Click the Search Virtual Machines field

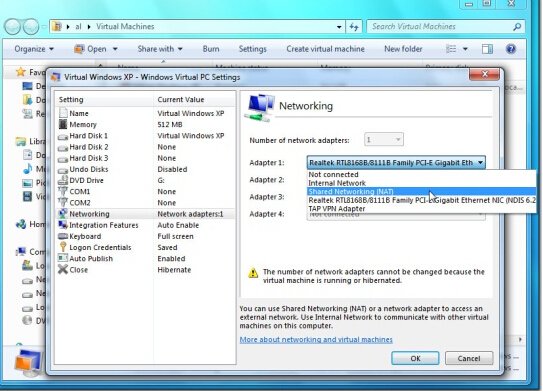tap(446, 27)
